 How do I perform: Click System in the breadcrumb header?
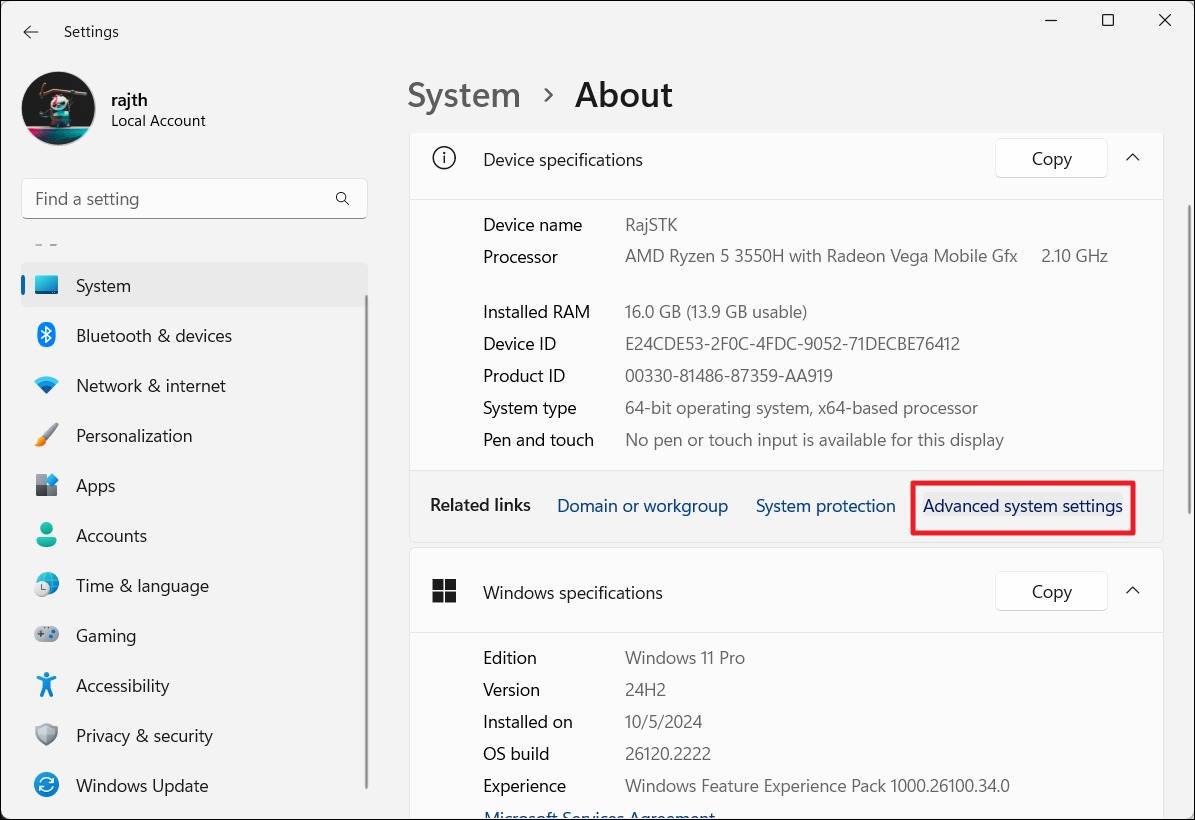pos(464,96)
